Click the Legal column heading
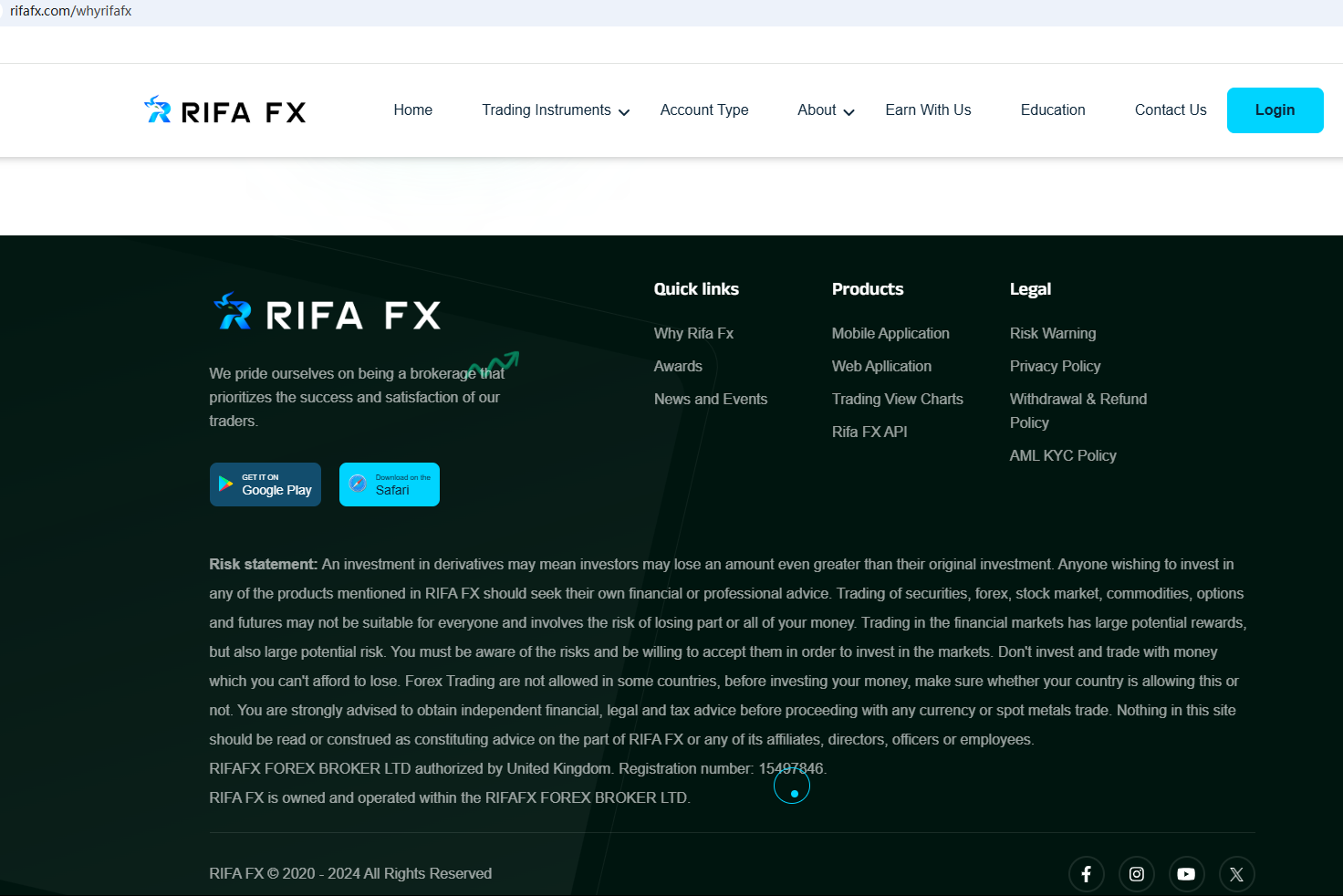1343x896 pixels. [1030, 289]
